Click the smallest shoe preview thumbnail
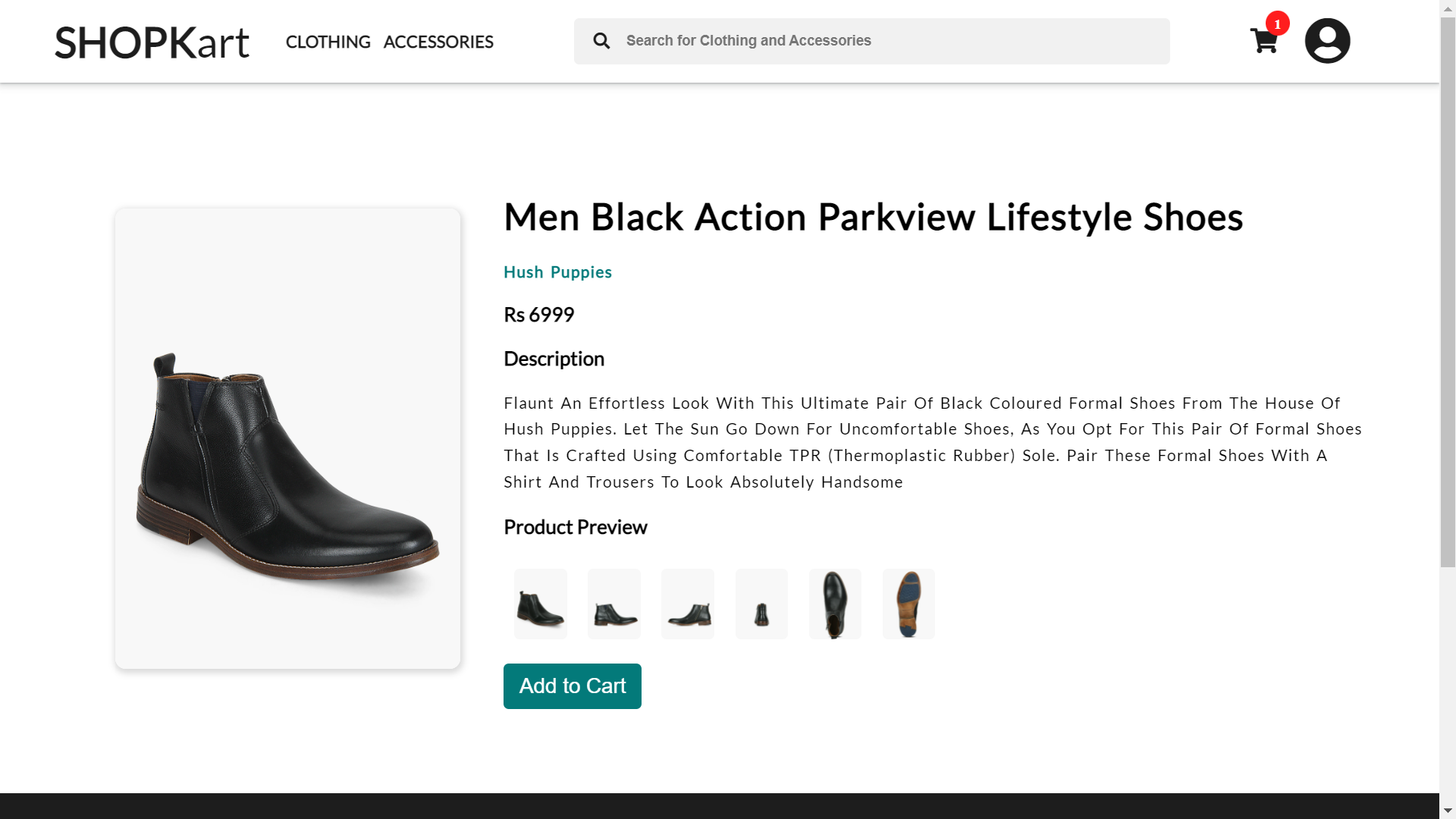This screenshot has height=819, width=1456. 761,604
